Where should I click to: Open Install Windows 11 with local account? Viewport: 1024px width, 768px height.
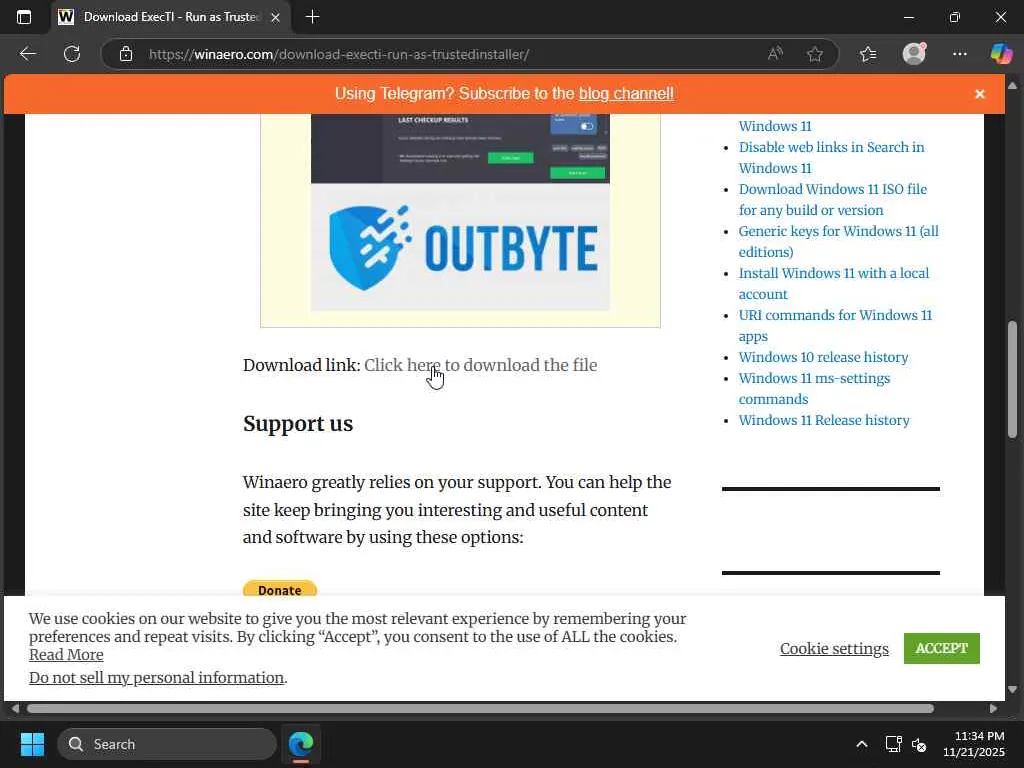point(833,283)
